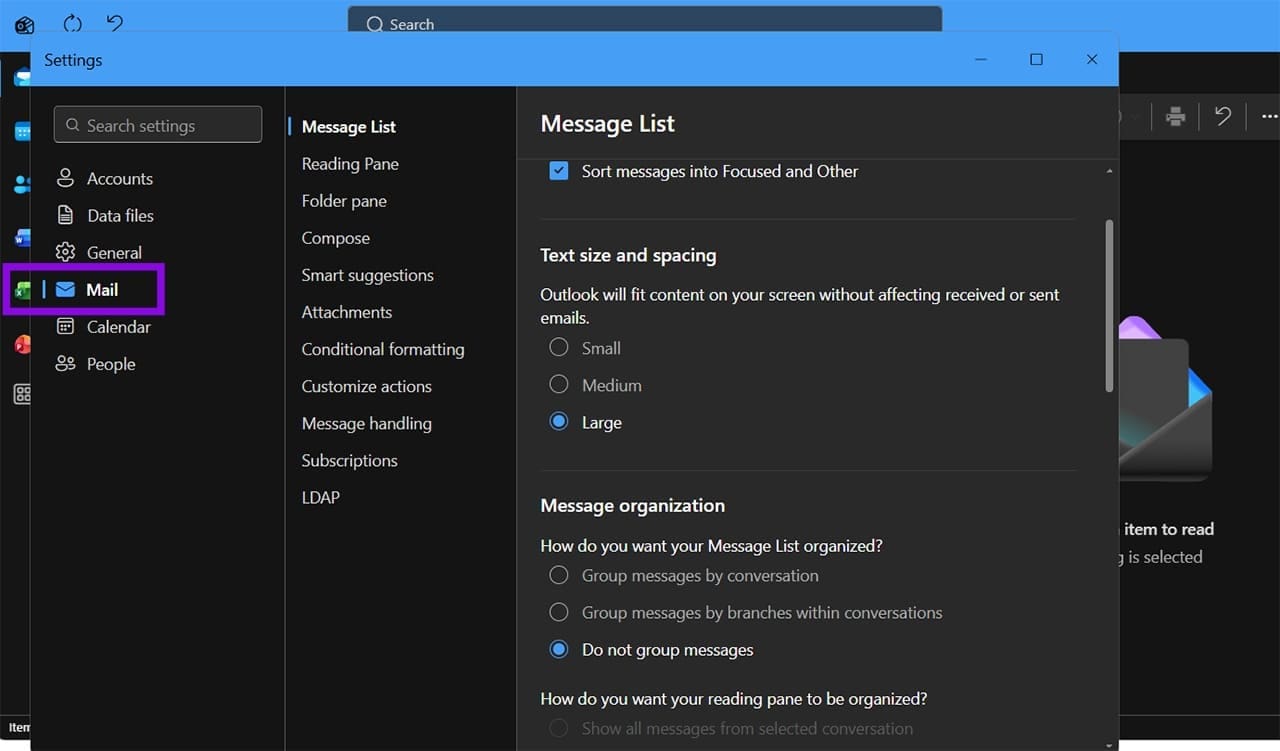Open Message handling settings

tap(367, 423)
